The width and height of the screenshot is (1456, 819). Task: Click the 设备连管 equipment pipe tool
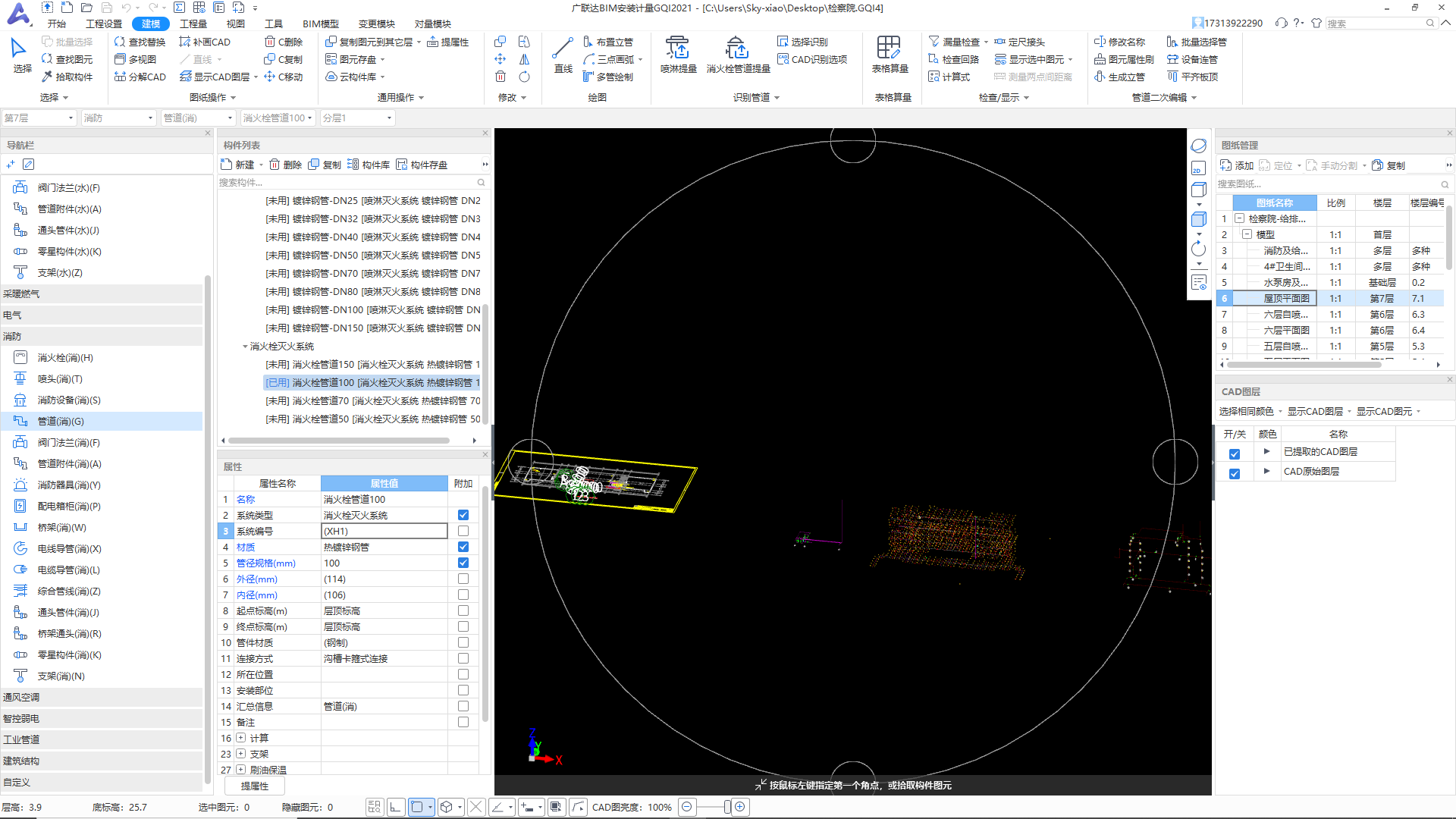(x=1192, y=59)
